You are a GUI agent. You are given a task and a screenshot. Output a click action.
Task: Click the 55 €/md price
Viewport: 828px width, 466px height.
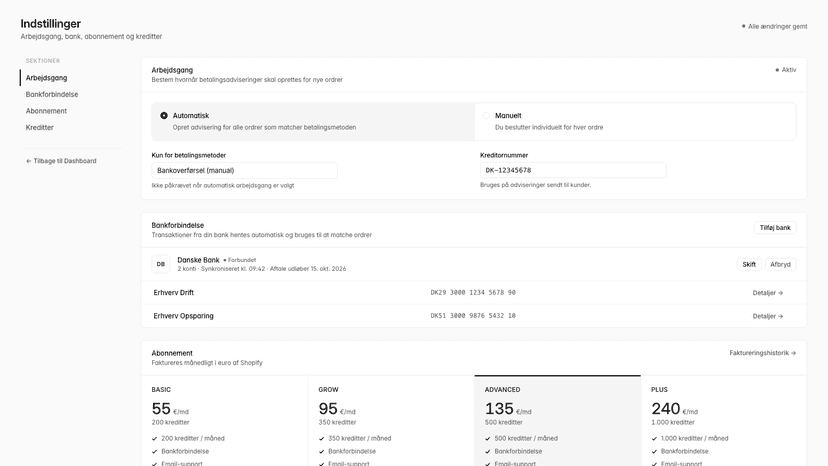[x=170, y=409]
